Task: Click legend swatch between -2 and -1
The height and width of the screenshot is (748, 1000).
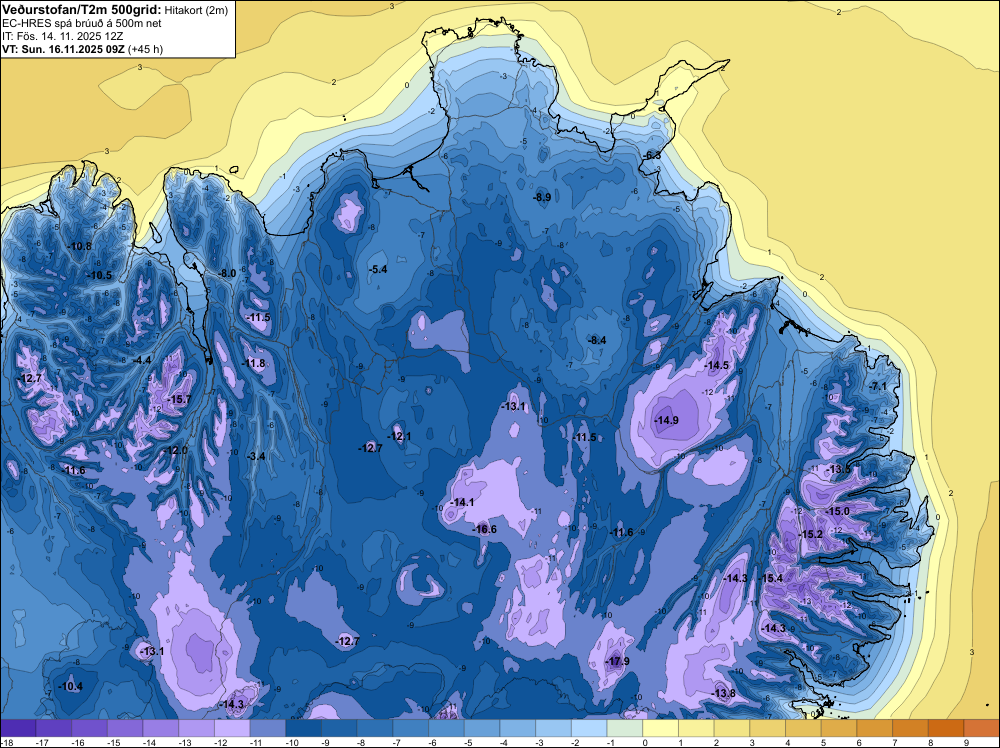Action: 589,728
